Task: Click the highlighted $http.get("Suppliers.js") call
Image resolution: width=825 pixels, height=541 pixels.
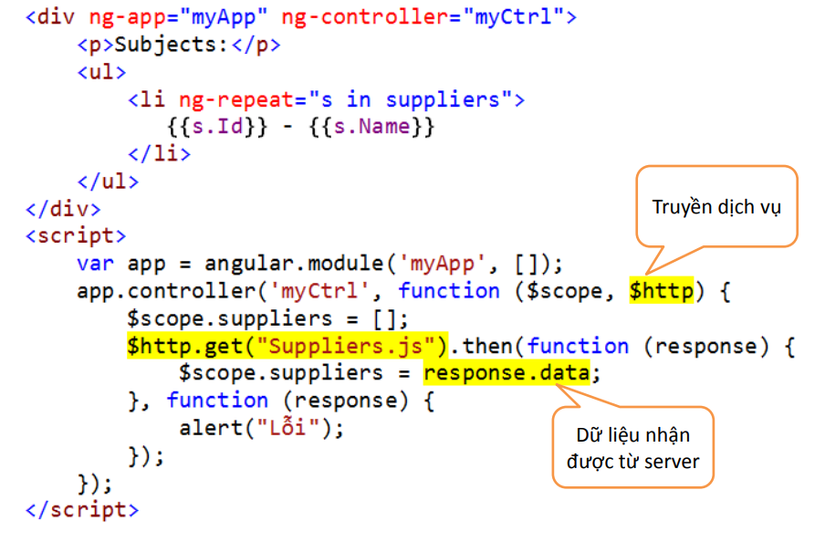Action: pos(288,346)
